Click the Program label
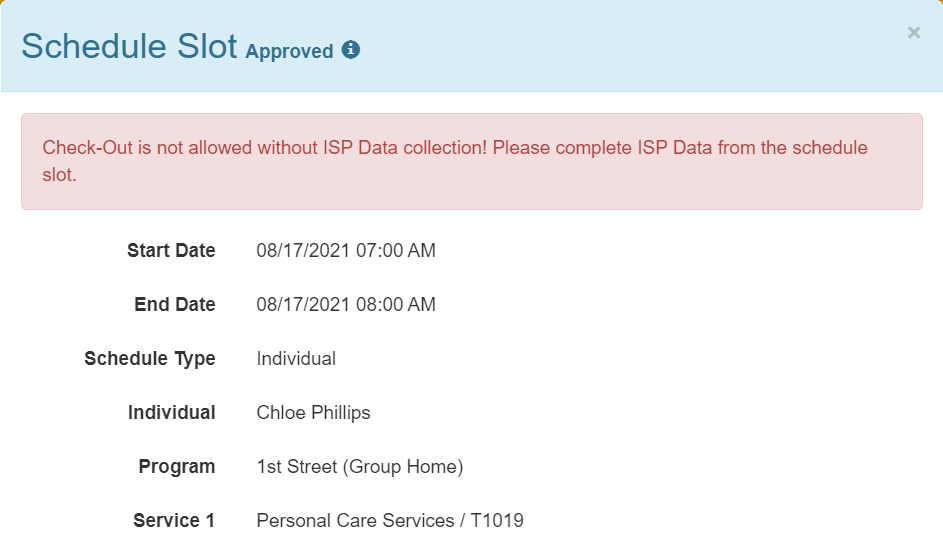 [x=177, y=467]
